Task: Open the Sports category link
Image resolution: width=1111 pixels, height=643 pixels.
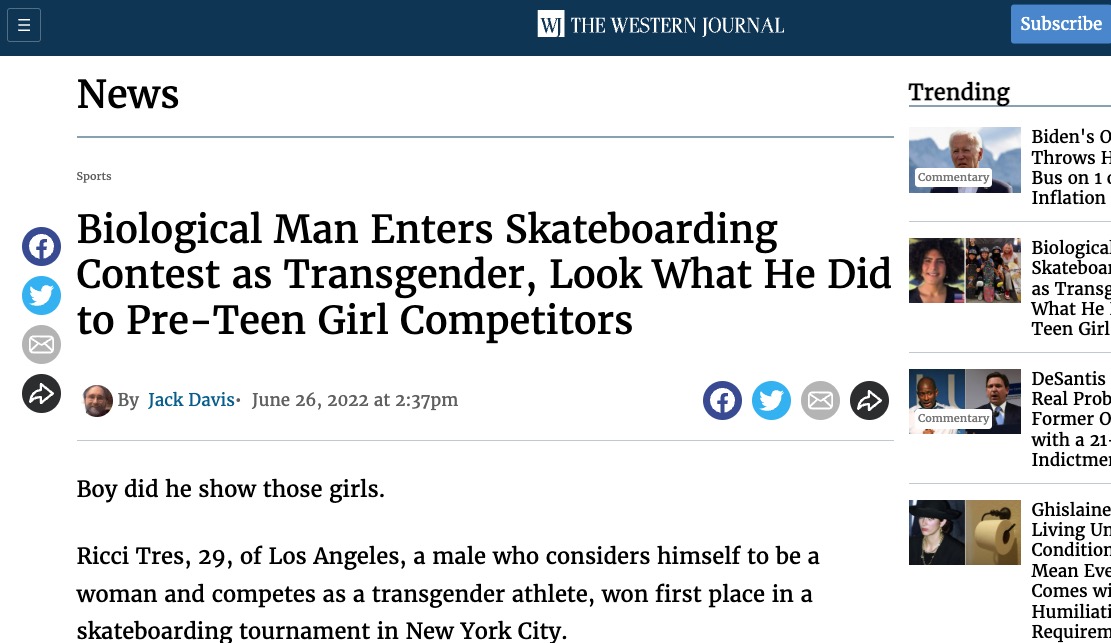Action: pos(94,176)
